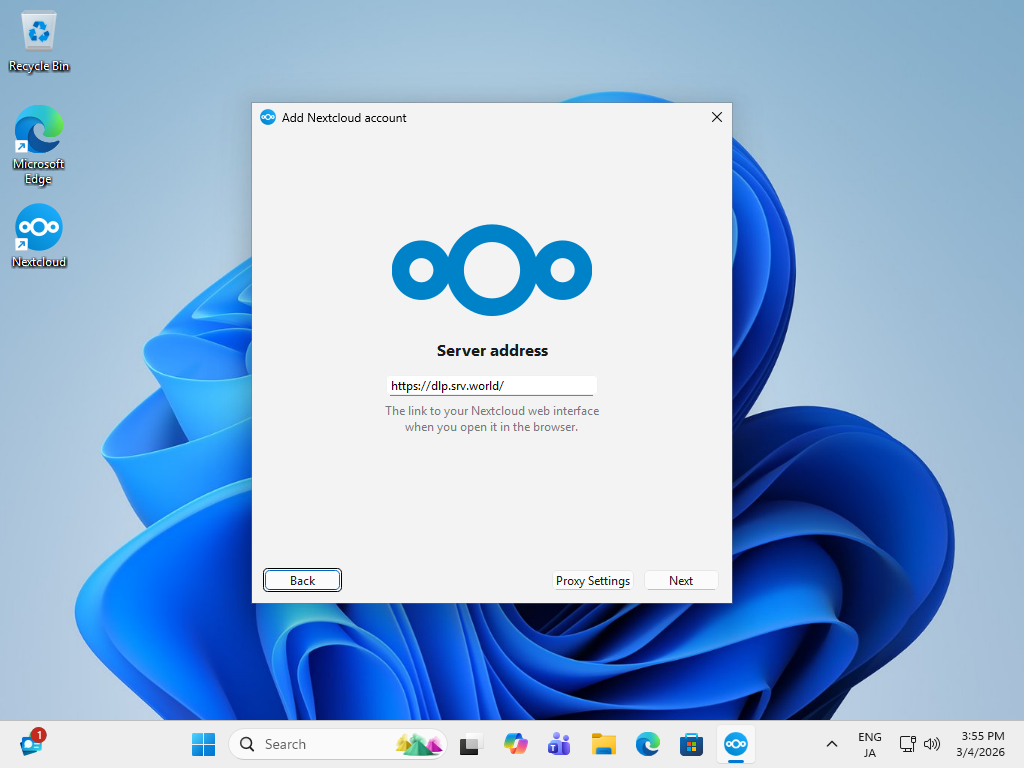Click the 'link to your Nextcloud web interface' hint text
1024x768 pixels.
tap(492, 419)
